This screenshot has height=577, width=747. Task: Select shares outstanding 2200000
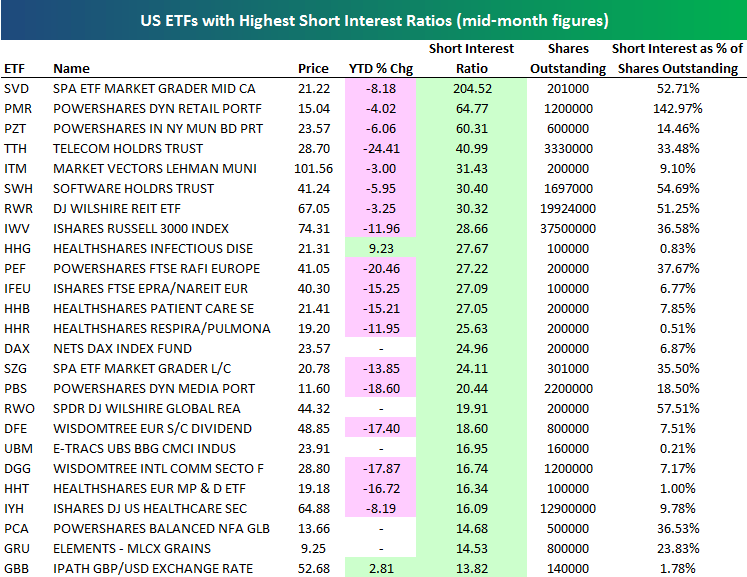[568, 389]
